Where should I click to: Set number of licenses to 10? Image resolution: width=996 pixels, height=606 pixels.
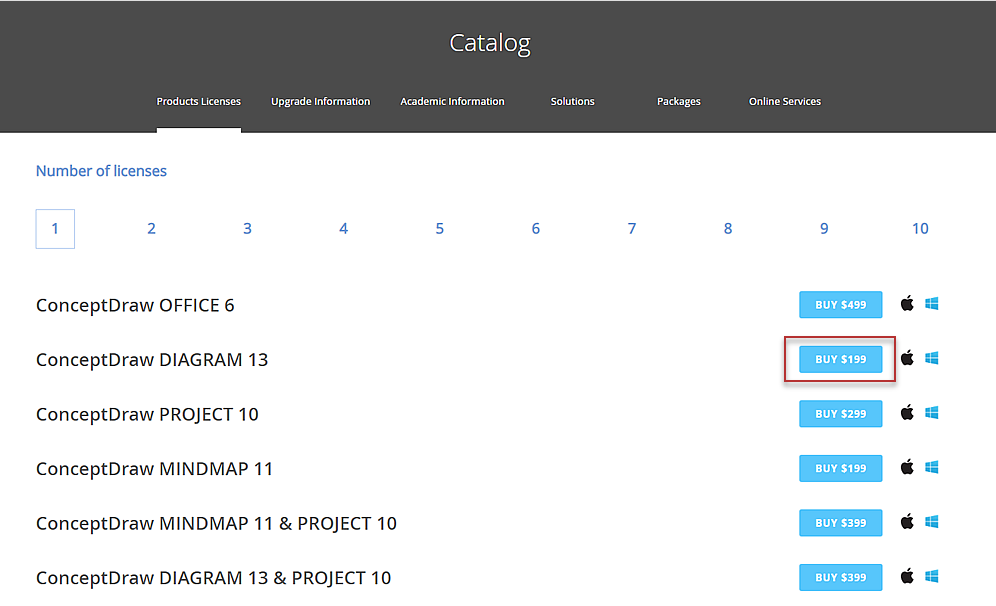920,229
